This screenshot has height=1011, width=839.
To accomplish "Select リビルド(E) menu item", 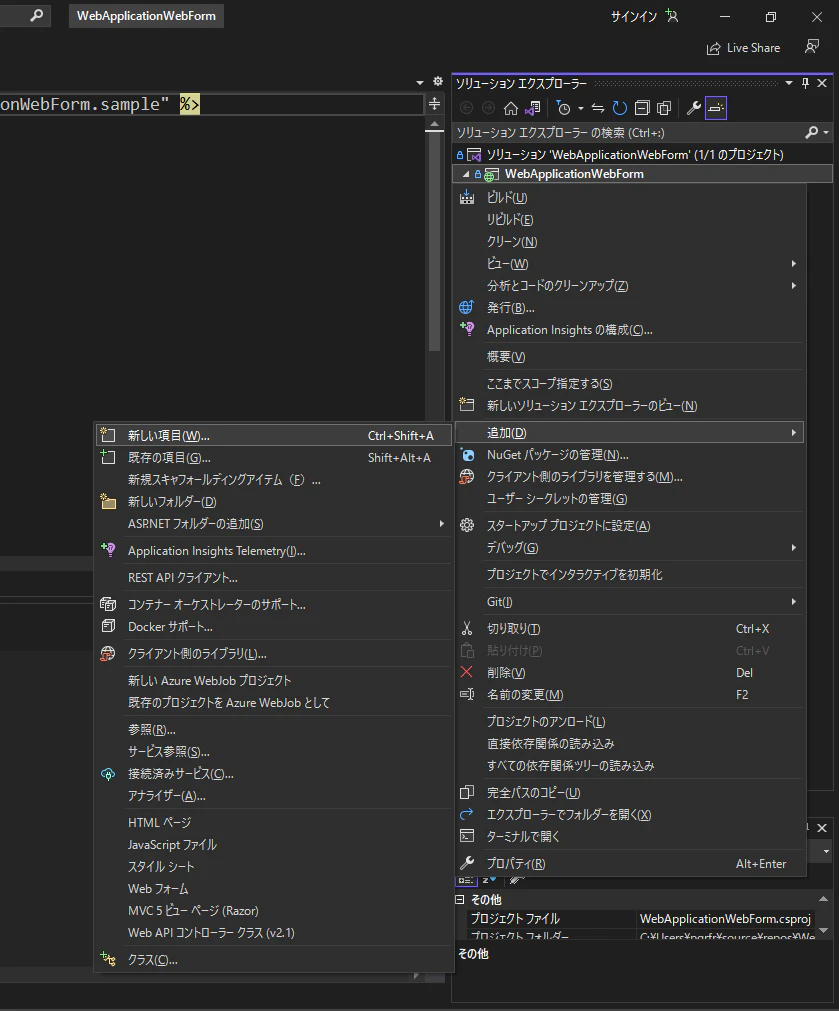I will [x=630, y=220].
